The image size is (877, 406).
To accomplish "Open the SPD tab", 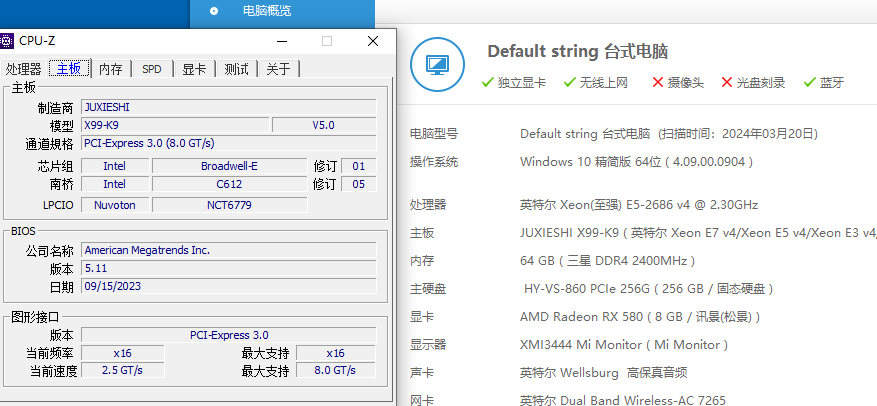I will 152,69.
